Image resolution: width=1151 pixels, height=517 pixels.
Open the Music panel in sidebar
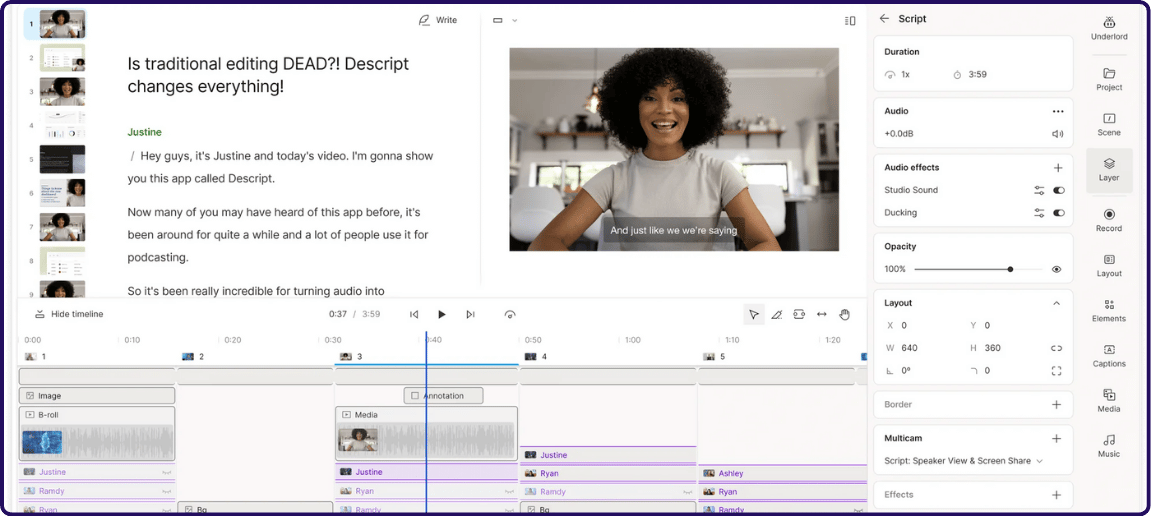pyautogui.click(x=1109, y=446)
